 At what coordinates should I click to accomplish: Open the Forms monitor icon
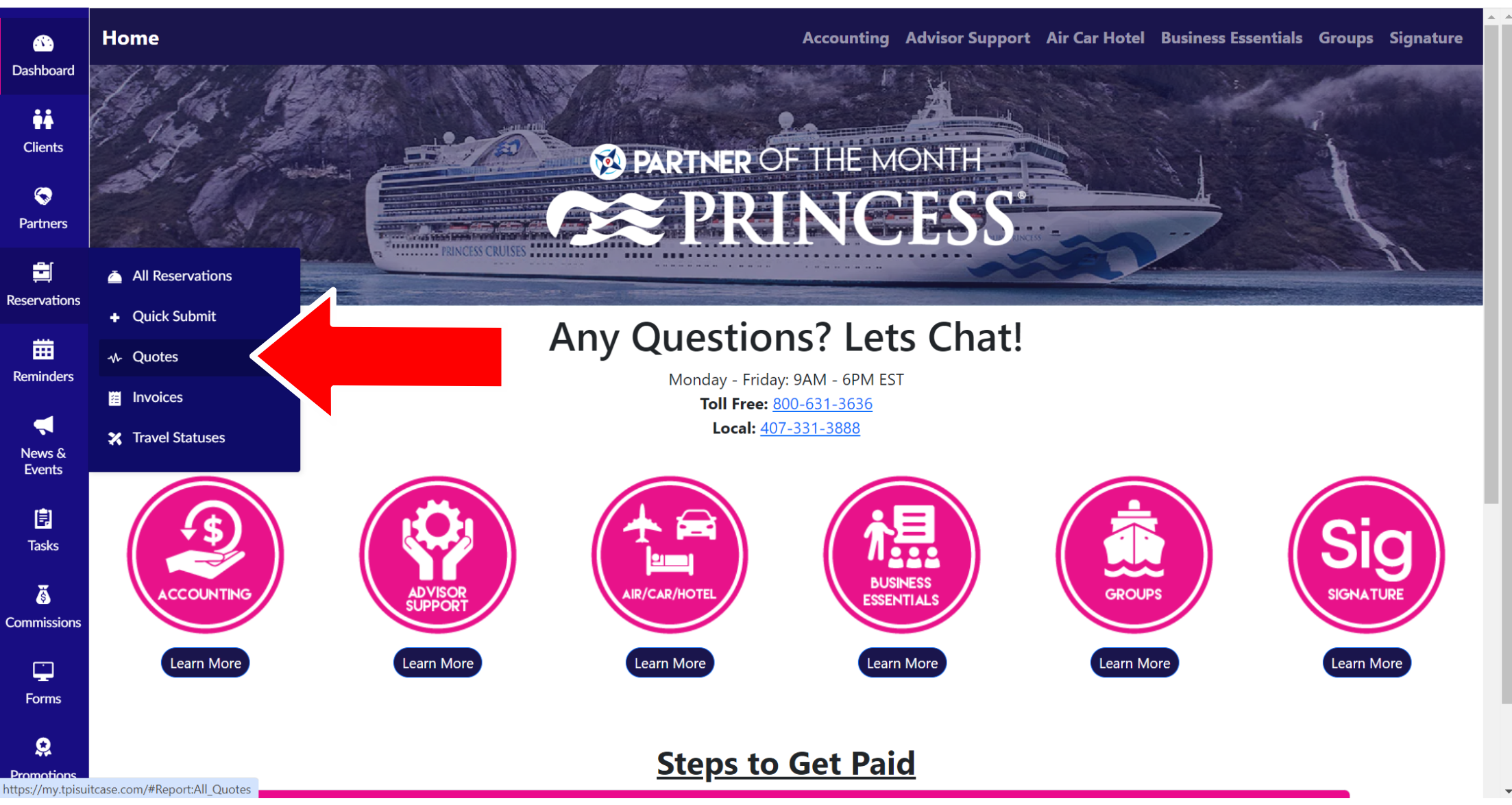(42, 671)
